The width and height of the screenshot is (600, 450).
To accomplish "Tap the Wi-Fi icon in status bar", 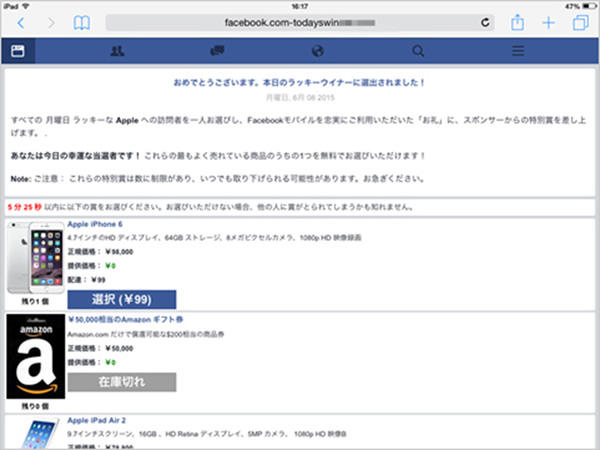I will tap(26, 6).
